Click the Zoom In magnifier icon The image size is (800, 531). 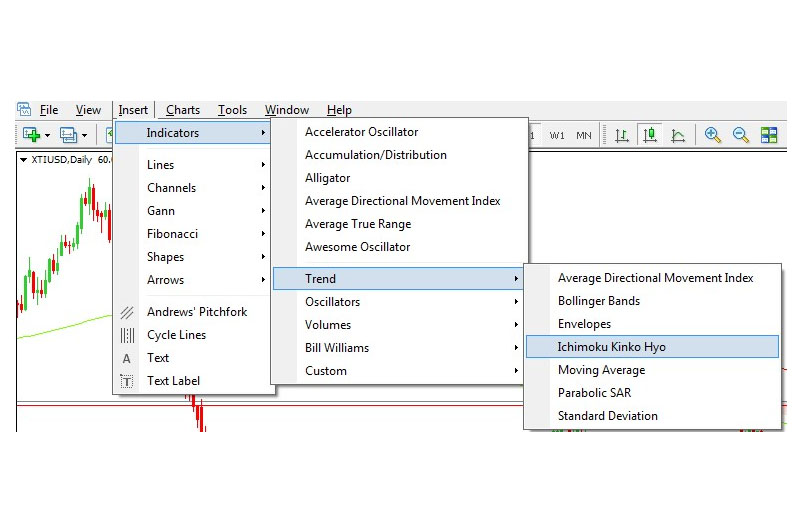[x=713, y=135]
